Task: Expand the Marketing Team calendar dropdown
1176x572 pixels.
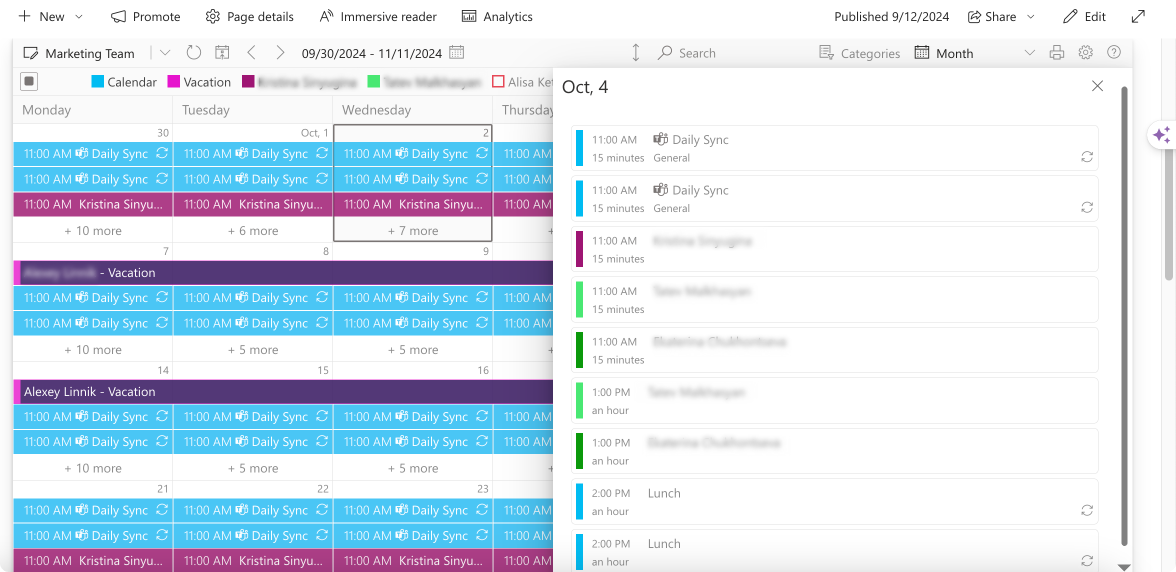Action: coord(165,53)
